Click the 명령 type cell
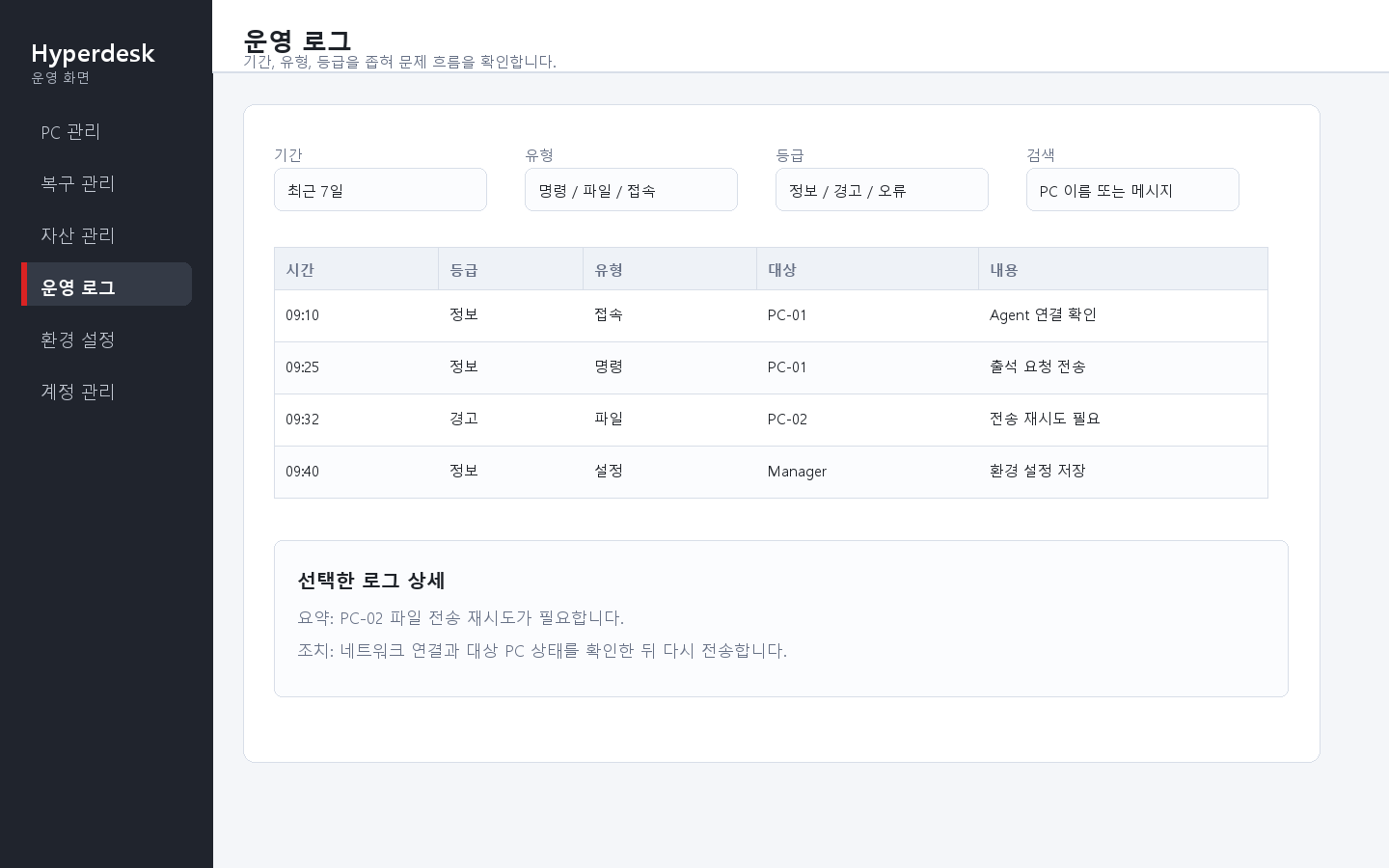The width and height of the screenshot is (1389, 868). 669,367
